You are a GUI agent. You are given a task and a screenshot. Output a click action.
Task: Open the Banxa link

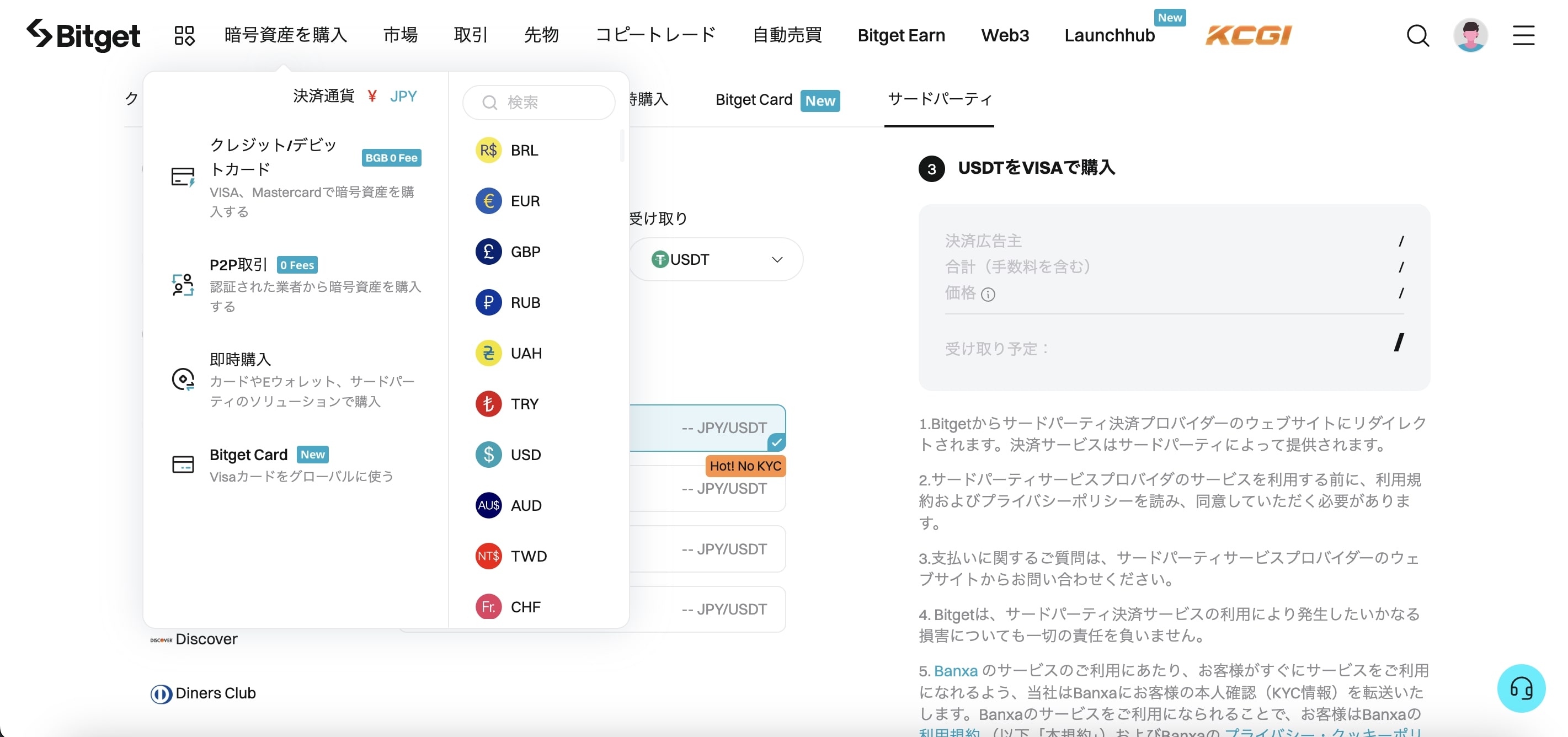pos(956,671)
